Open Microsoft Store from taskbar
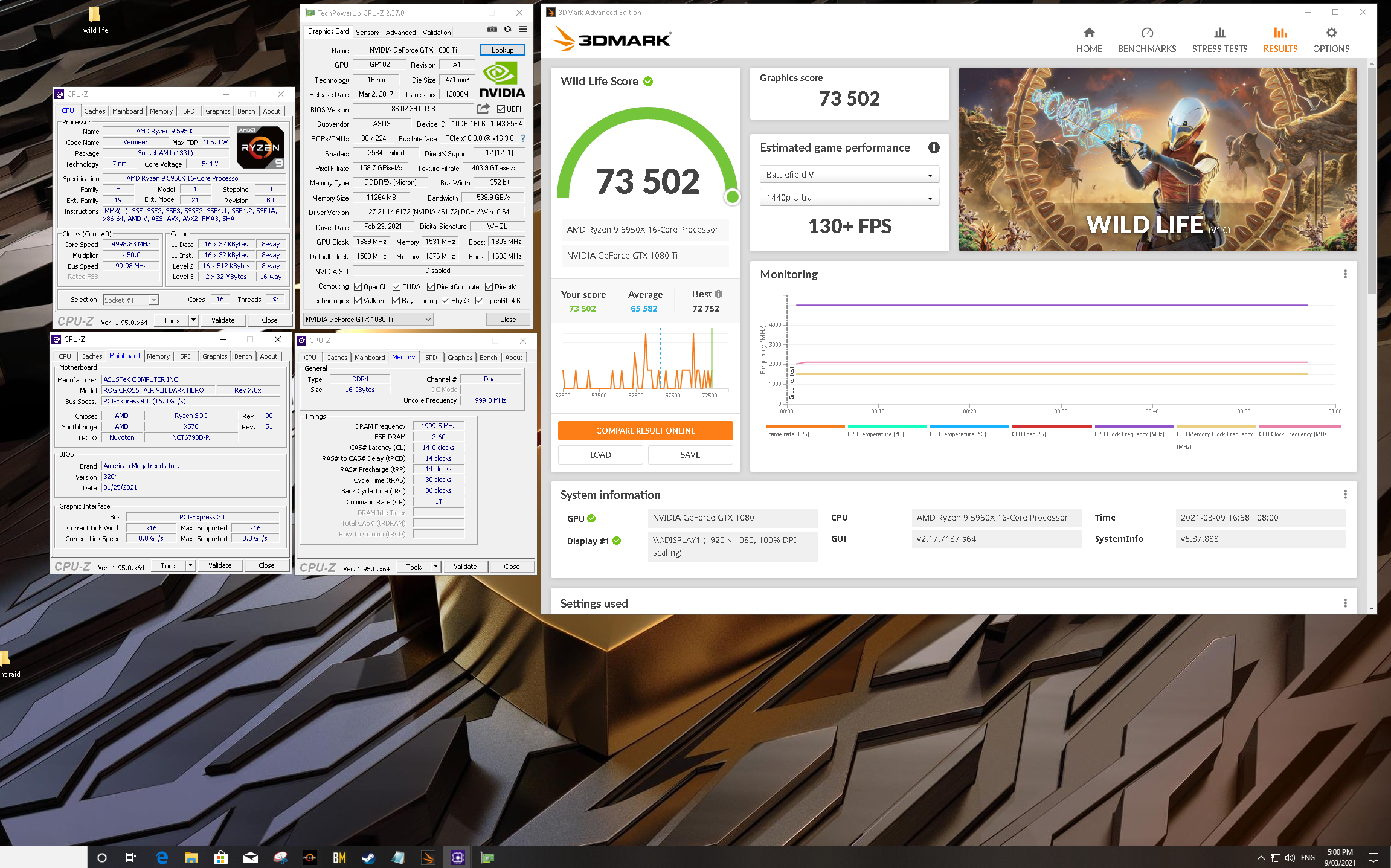Image resolution: width=1391 pixels, height=868 pixels. pos(220,857)
